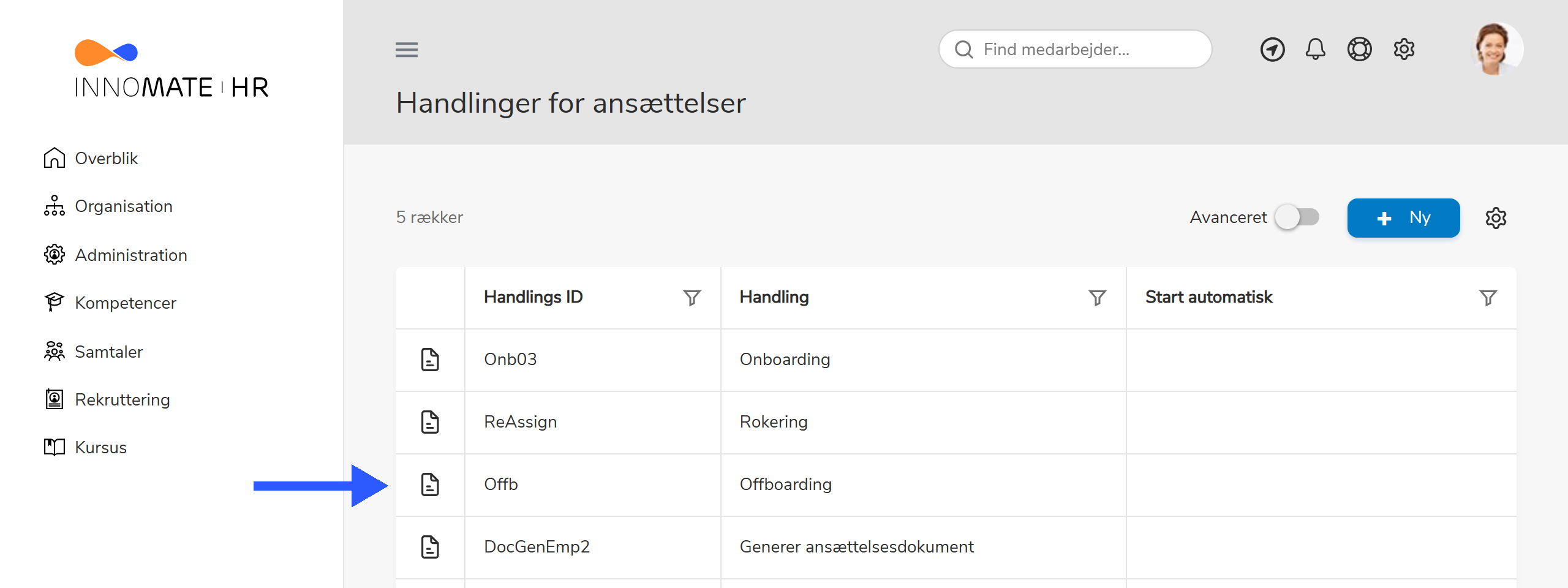Image resolution: width=1568 pixels, height=588 pixels.
Task: Click the Ny button to create an action
Action: [x=1403, y=217]
